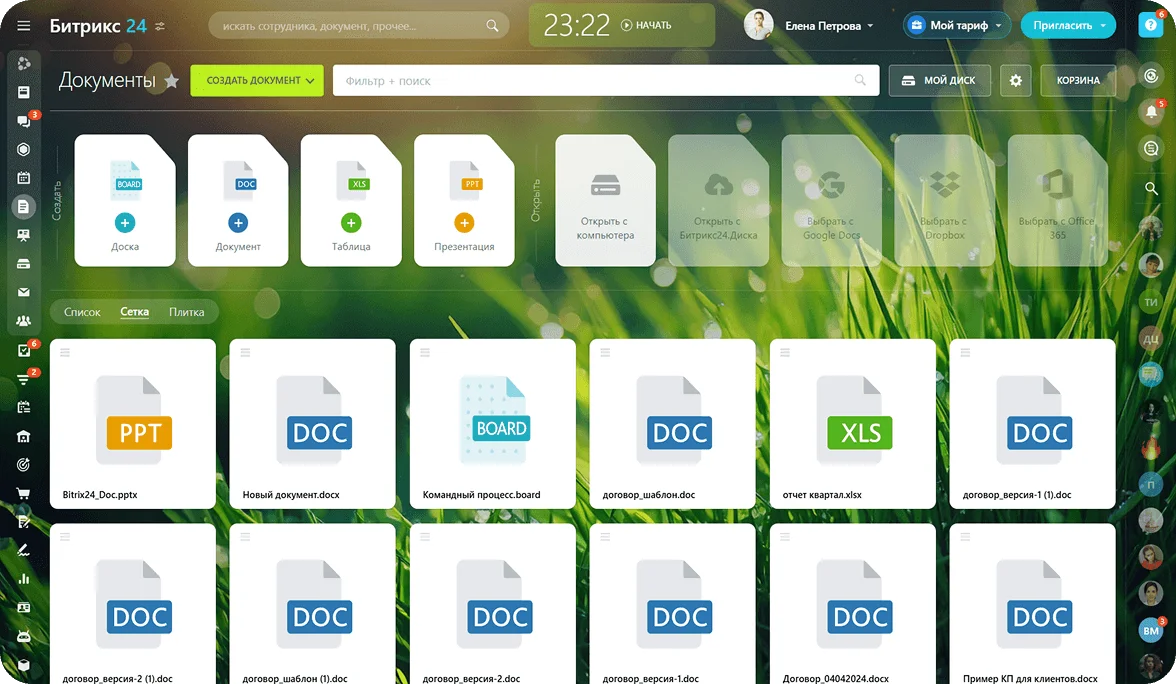Switch to Список view tab
This screenshot has height=684, width=1176.
coord(82,312)
